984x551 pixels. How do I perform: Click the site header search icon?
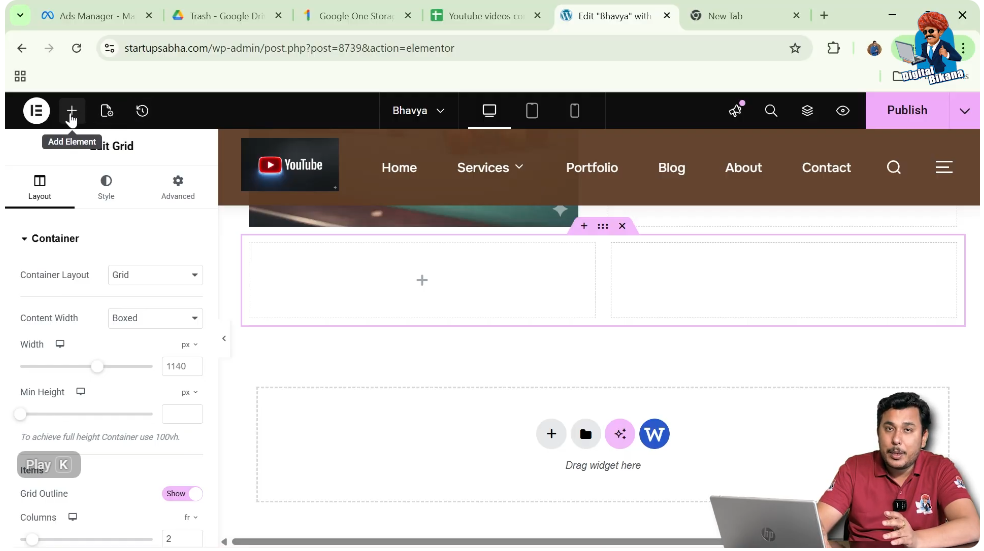(894, 167)
